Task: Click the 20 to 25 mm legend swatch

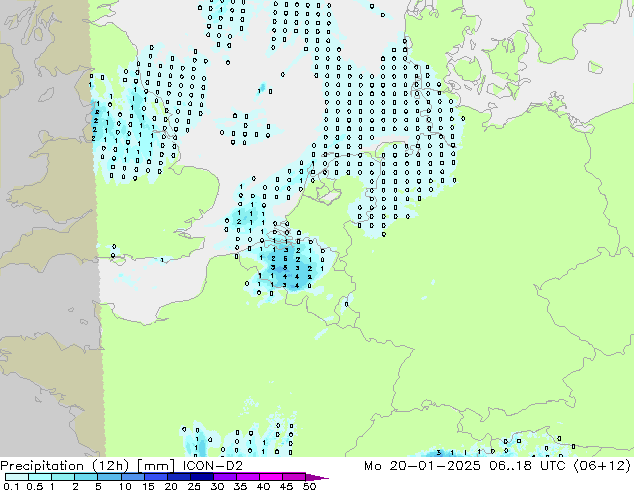Action: click(x=179, y=477)
